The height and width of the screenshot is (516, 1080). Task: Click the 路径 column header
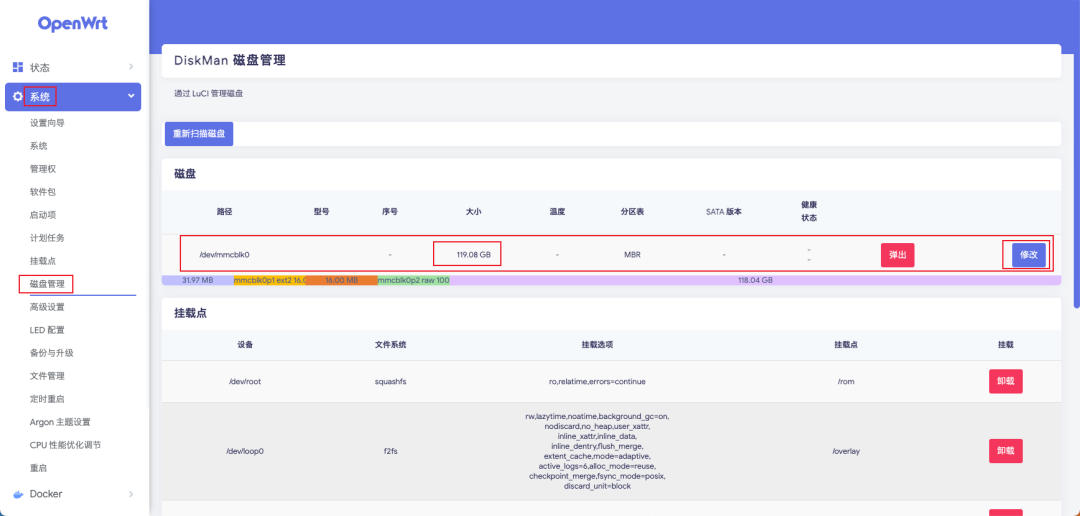tap(224, 211)
